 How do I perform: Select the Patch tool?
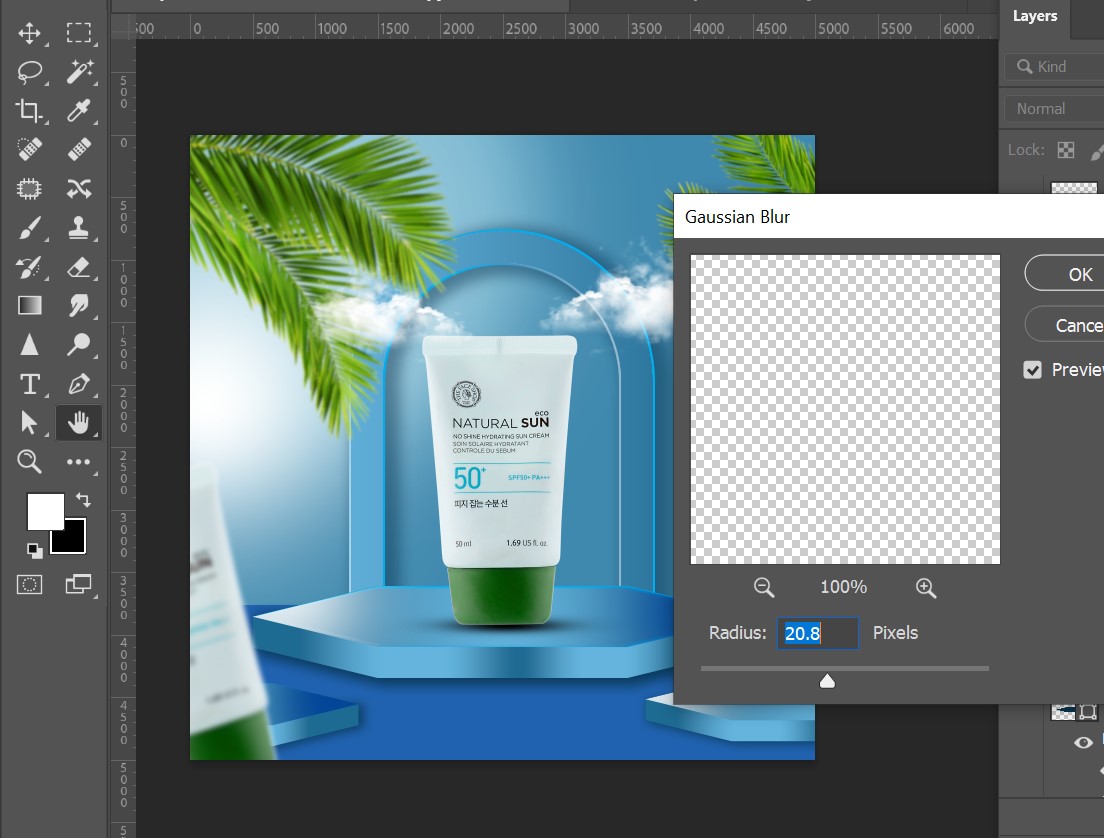point(29,189)
